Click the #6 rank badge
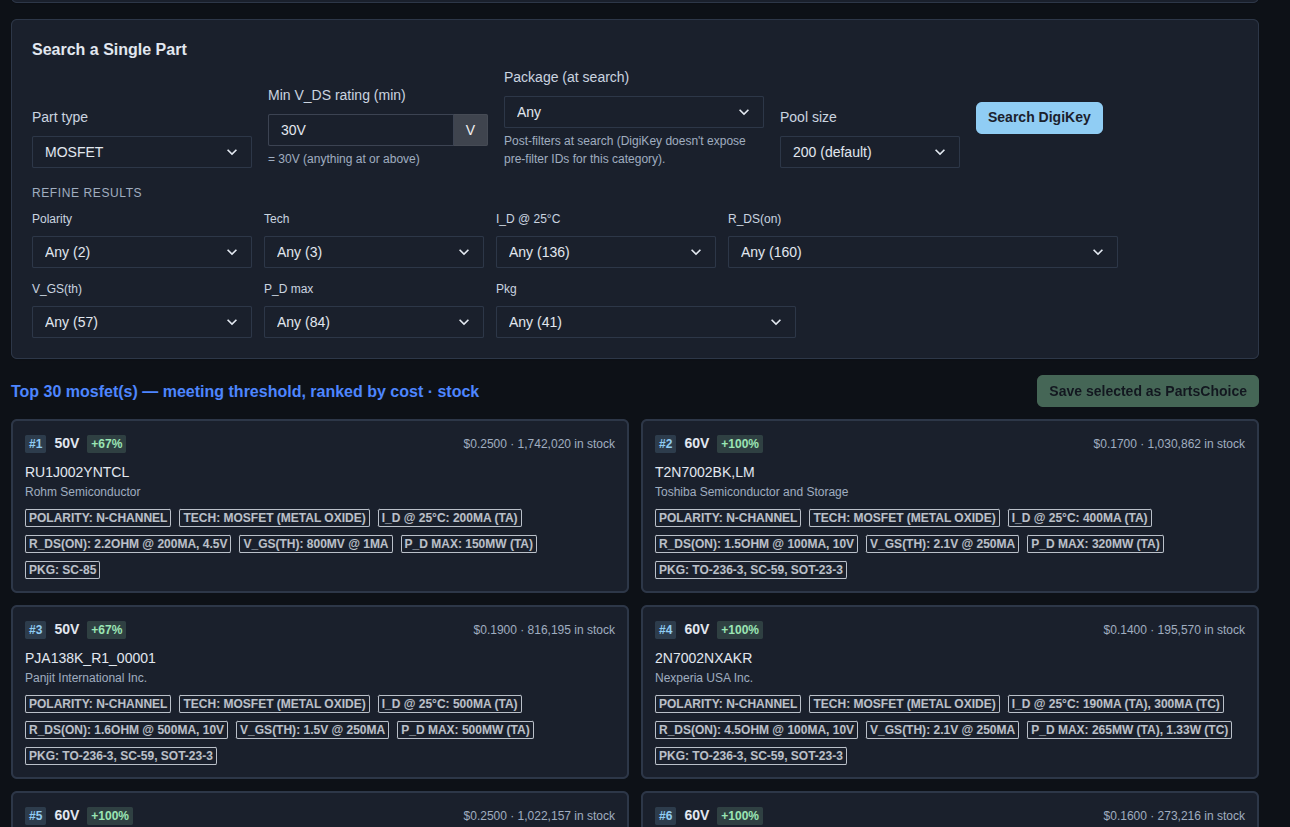This screenshot has width=1290, height=827. [x=666, y=816]
